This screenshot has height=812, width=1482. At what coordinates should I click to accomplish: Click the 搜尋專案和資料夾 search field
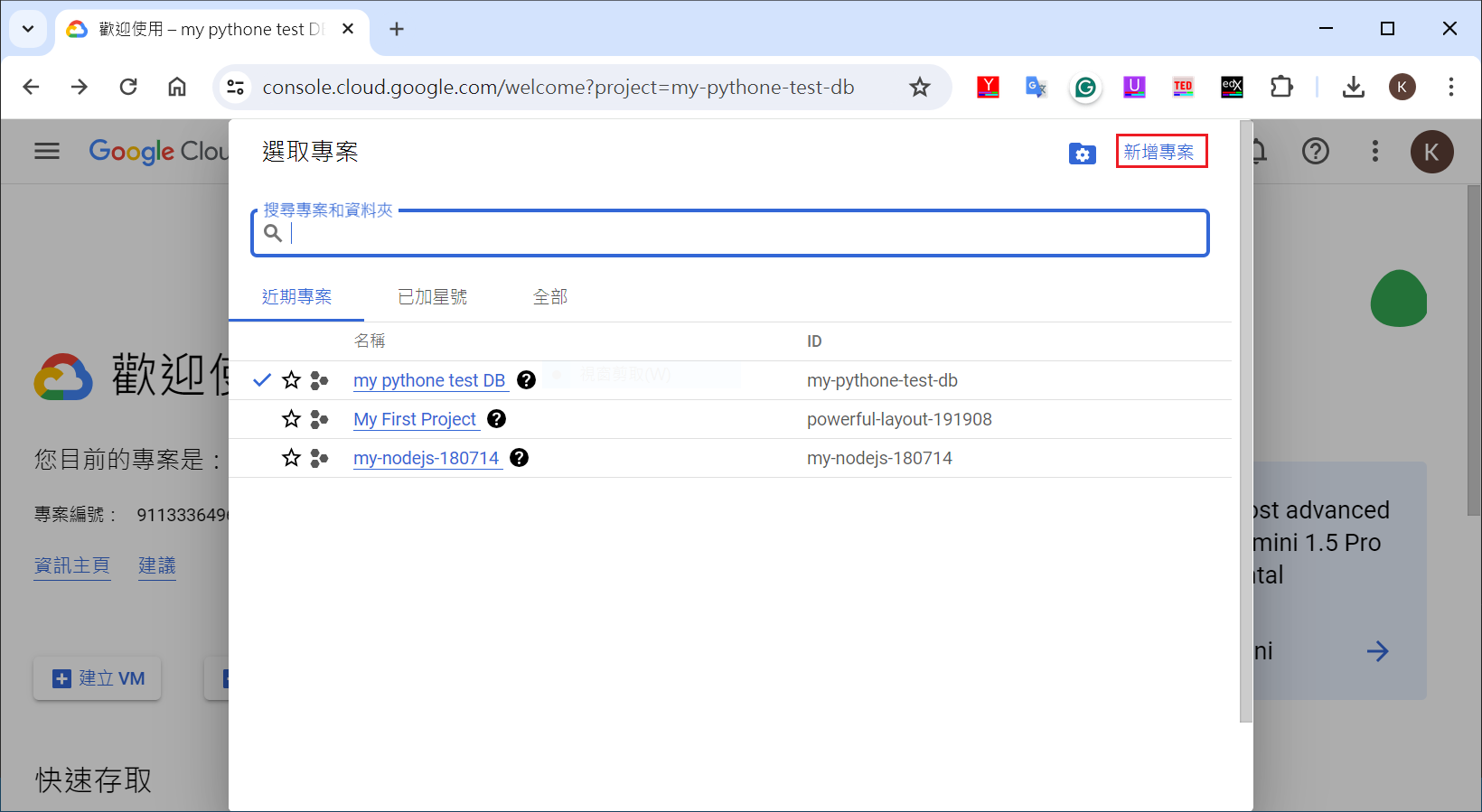pos(741,234)
